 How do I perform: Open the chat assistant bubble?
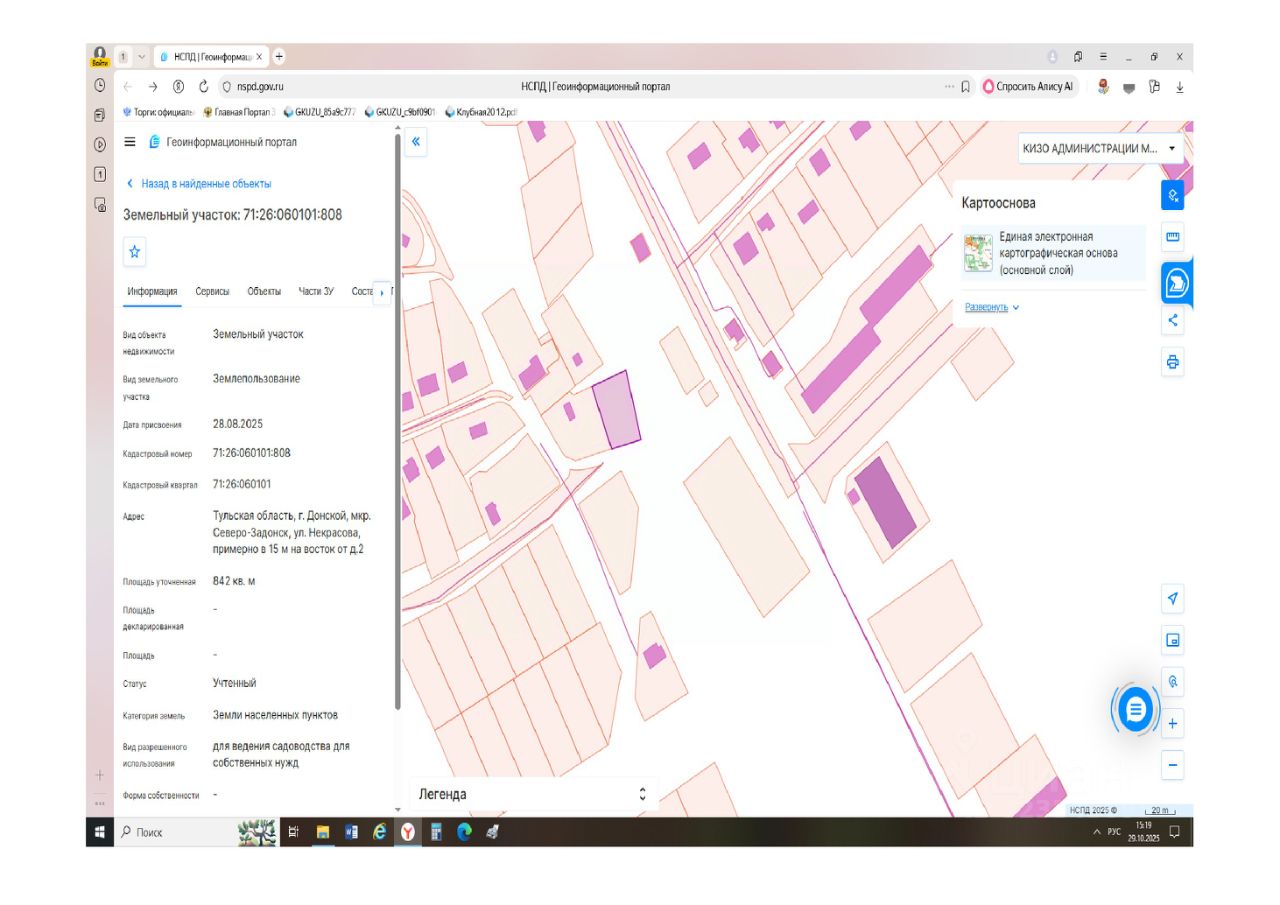point(1135,710)
